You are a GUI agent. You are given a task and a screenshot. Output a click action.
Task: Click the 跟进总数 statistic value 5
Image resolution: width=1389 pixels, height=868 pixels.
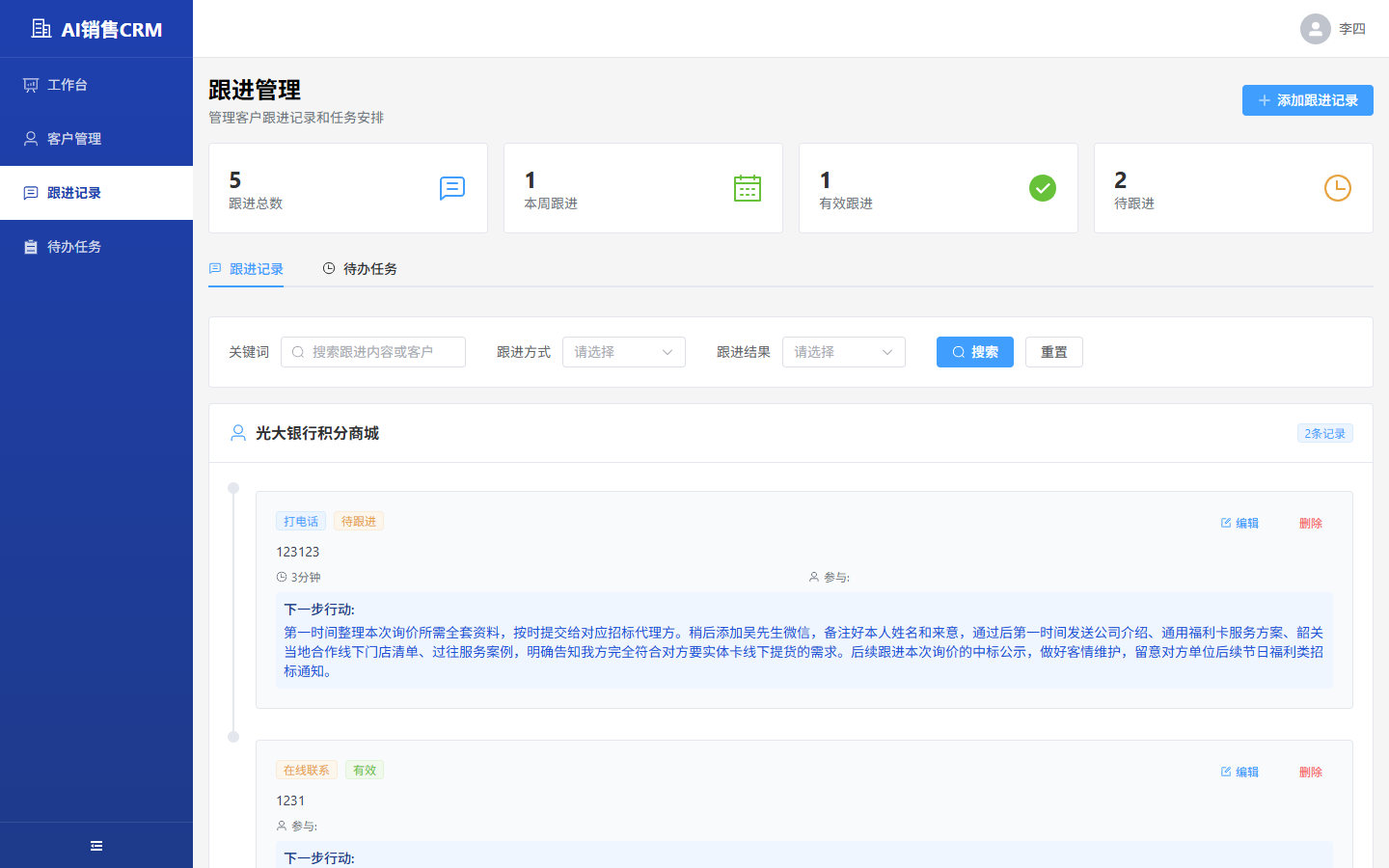pos(235,180)
